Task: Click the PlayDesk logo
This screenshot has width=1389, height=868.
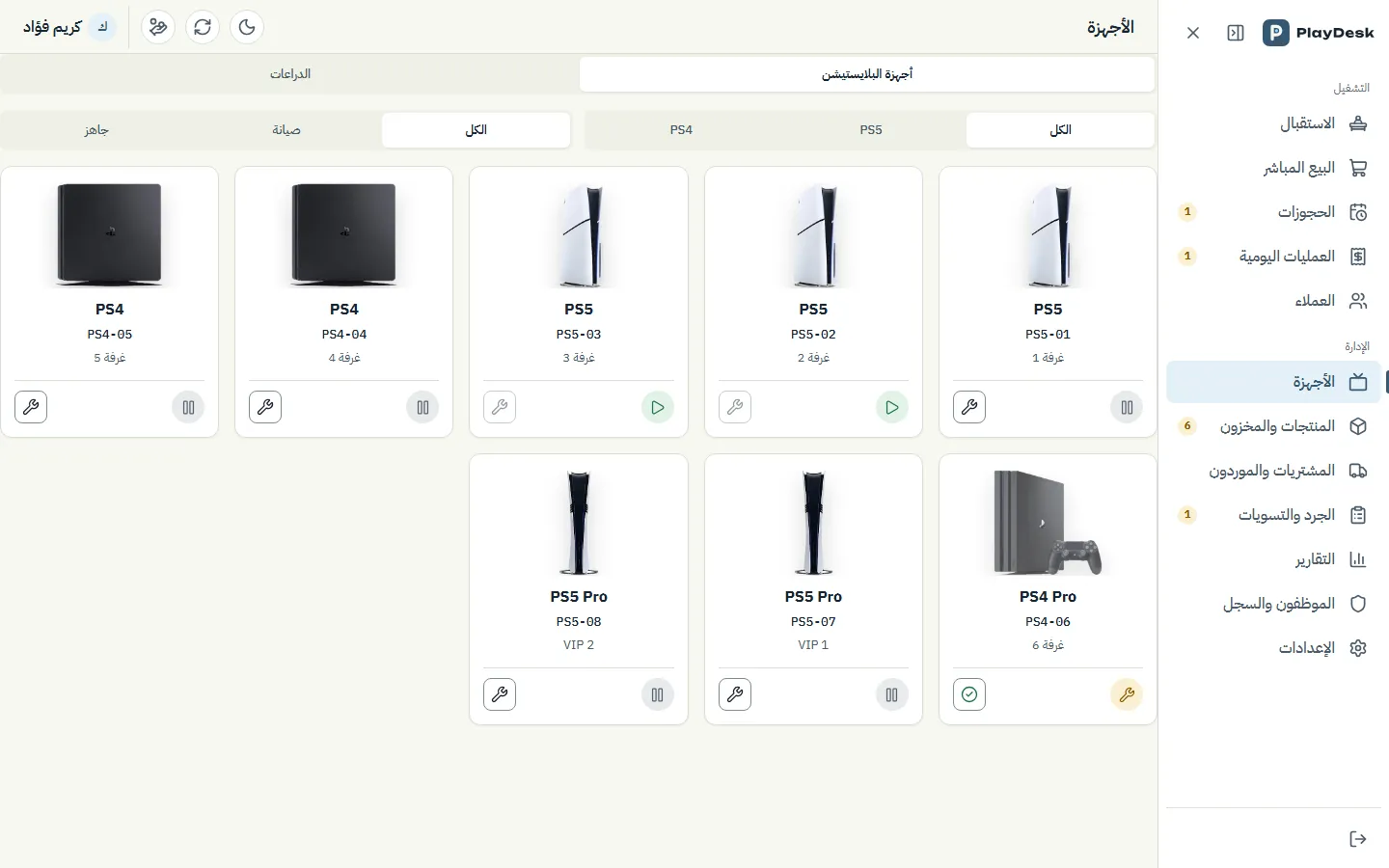Action: (x=1318, y=33)
